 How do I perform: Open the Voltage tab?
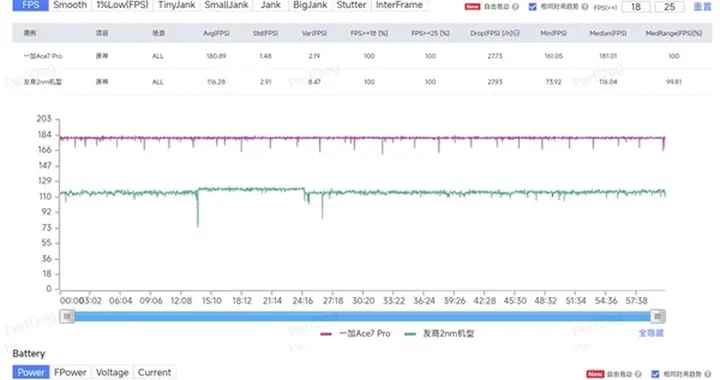tap(112, 372)
